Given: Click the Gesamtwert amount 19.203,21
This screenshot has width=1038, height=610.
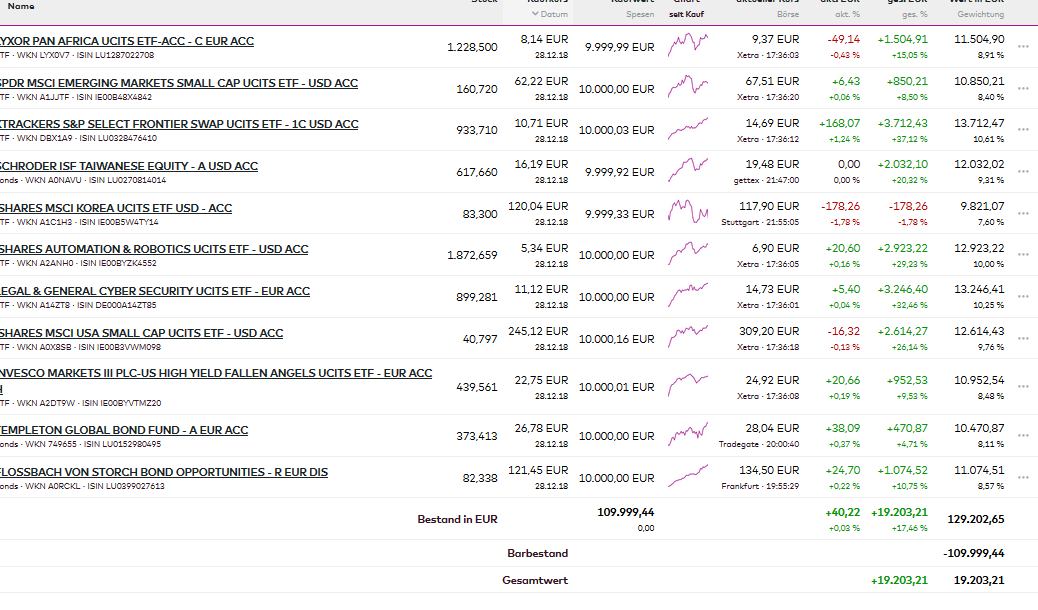Looking at the screenshot, I should click(979, 580).
